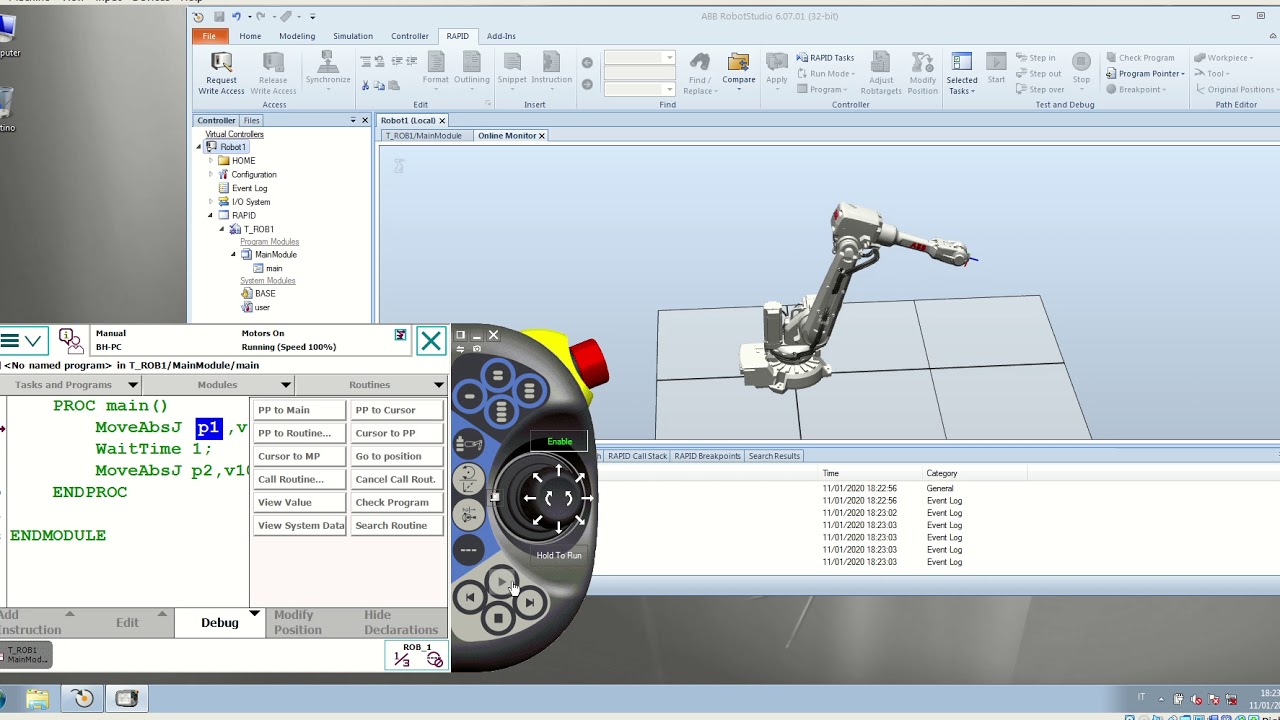Image resolution: width=1280 pixels, height=720 pixels.
Task: Switch to Files panel tab
Action: (x=251, y=120)
